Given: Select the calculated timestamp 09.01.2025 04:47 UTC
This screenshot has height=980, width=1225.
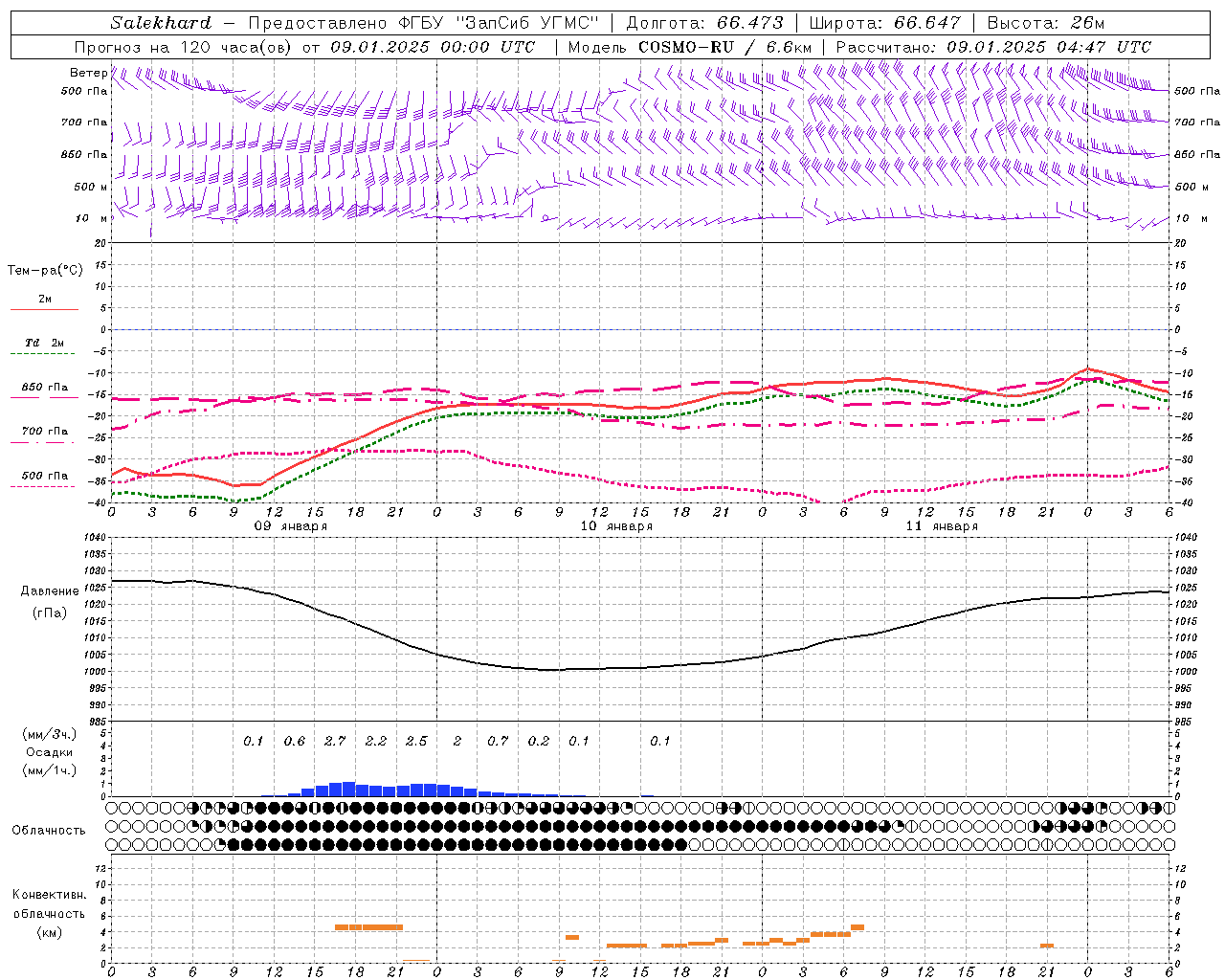Looking at the screenshot, I should tap(1049, 47).
